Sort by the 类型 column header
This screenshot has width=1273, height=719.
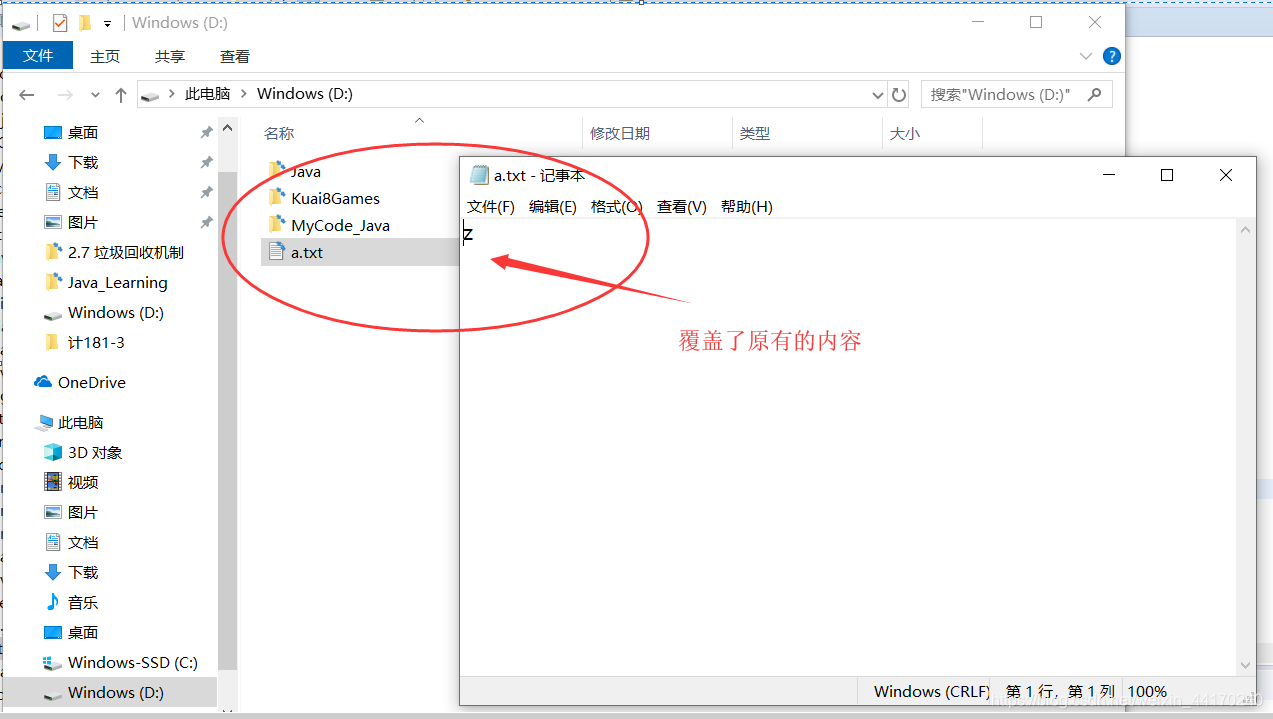(x=754, y=133)
